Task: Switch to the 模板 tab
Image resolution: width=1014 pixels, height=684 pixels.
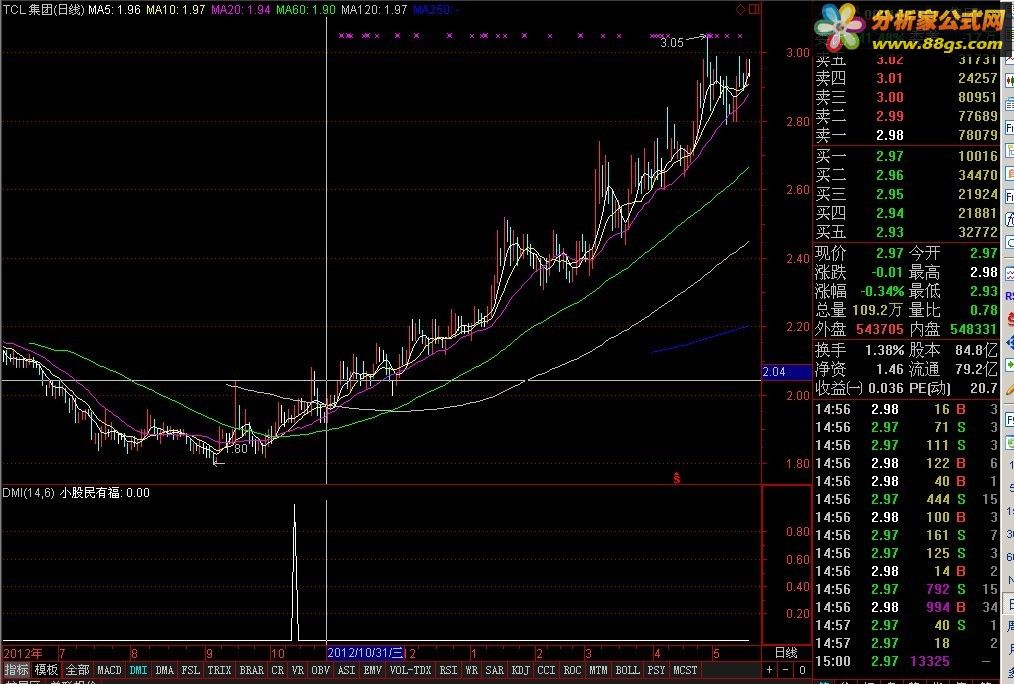Action: click(x=46, y=670)
